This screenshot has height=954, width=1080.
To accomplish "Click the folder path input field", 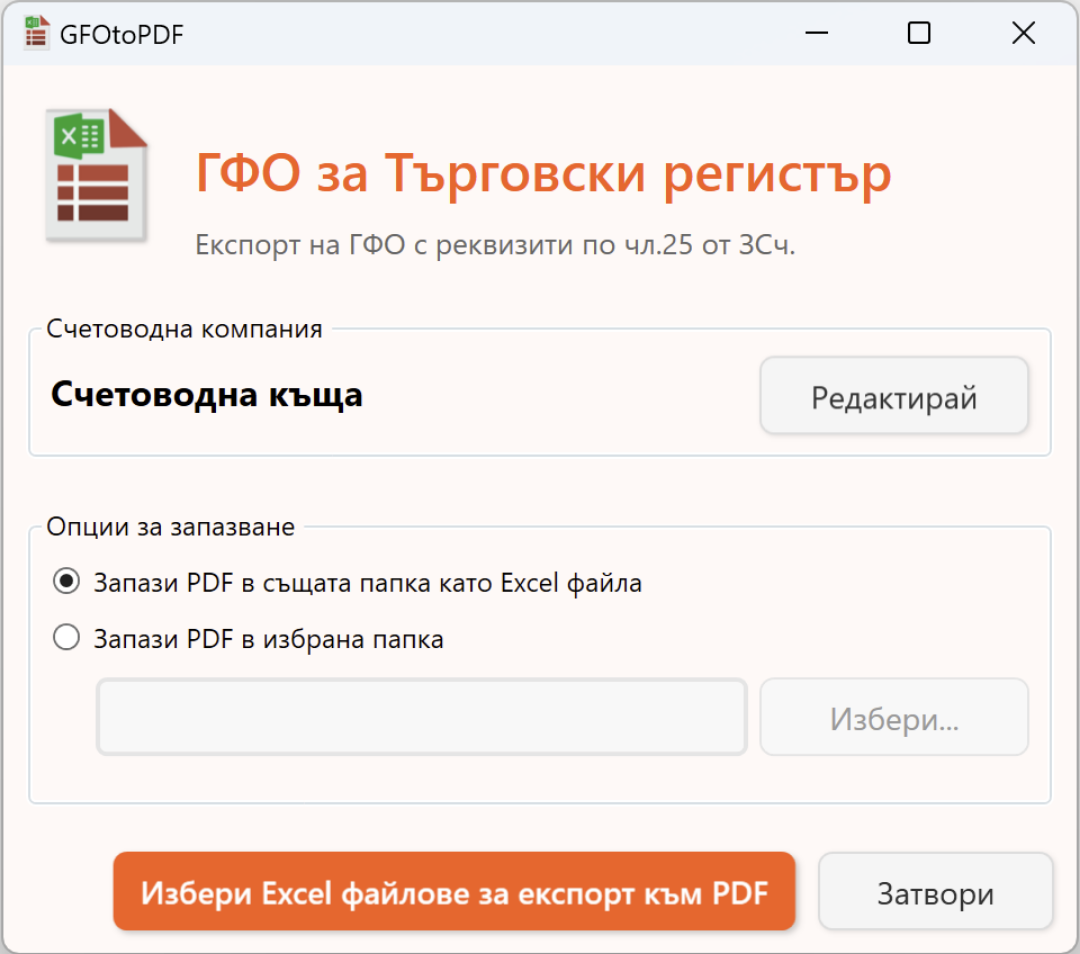I will click(421, 716).
